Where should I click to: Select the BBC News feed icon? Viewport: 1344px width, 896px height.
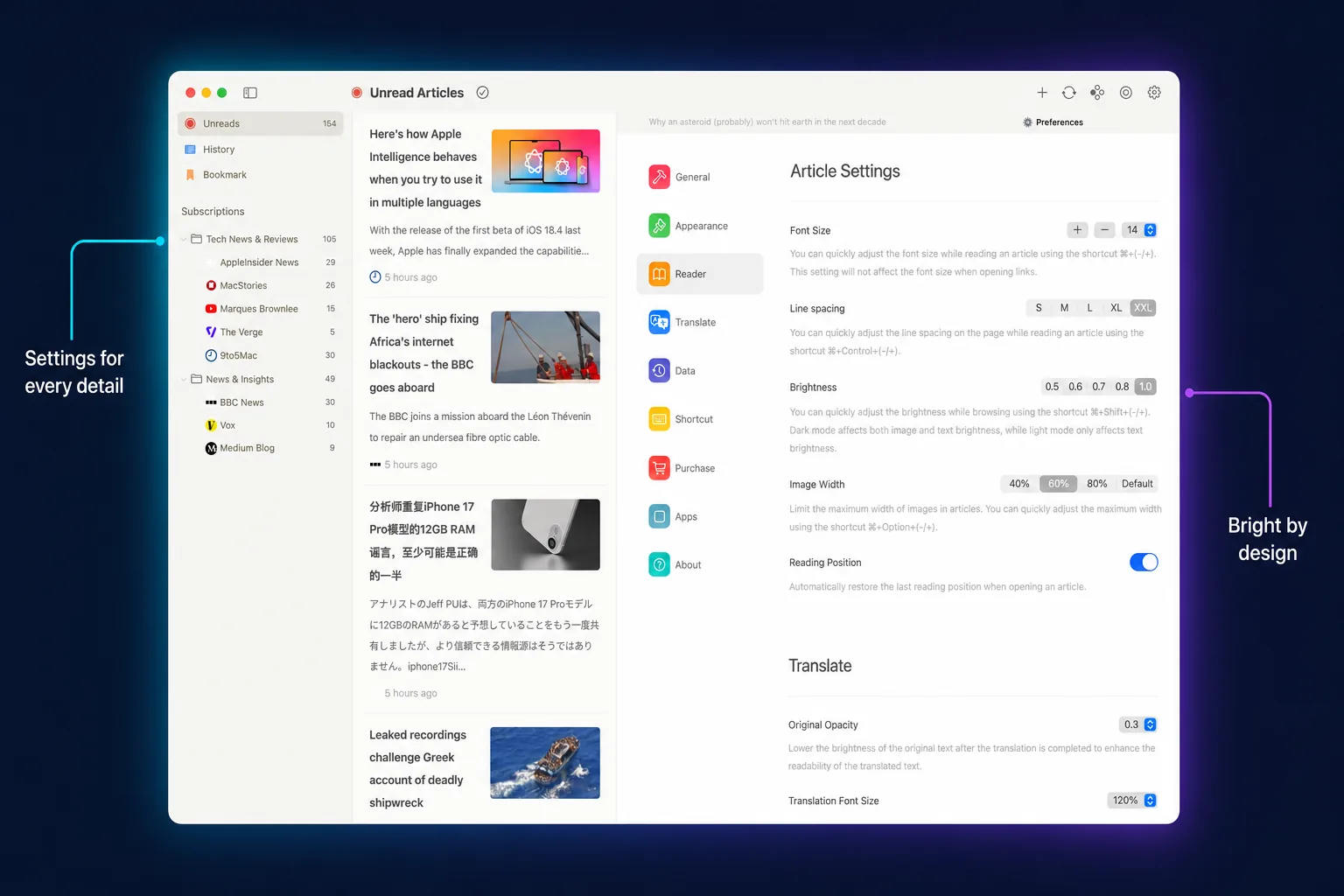tap(211, 402)
